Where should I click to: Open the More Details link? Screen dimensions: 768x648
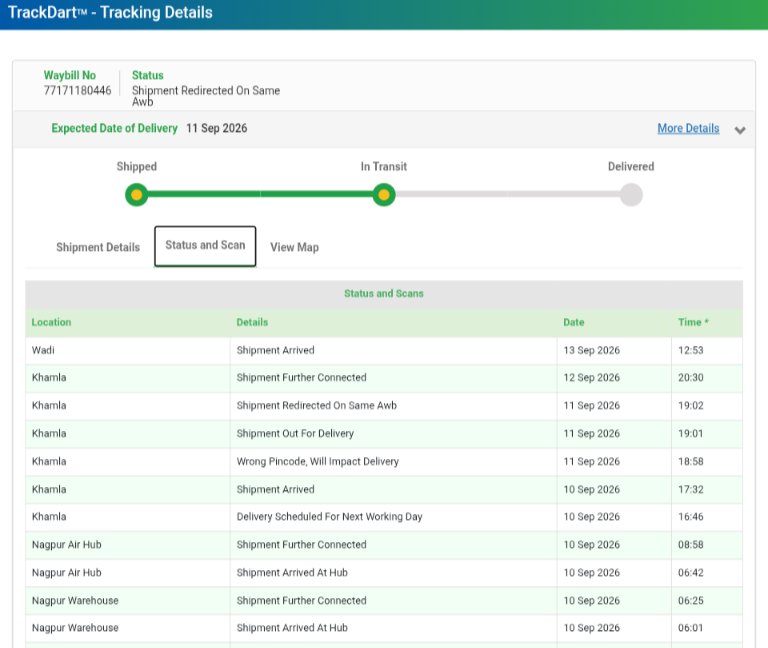[x=688, y=128]
